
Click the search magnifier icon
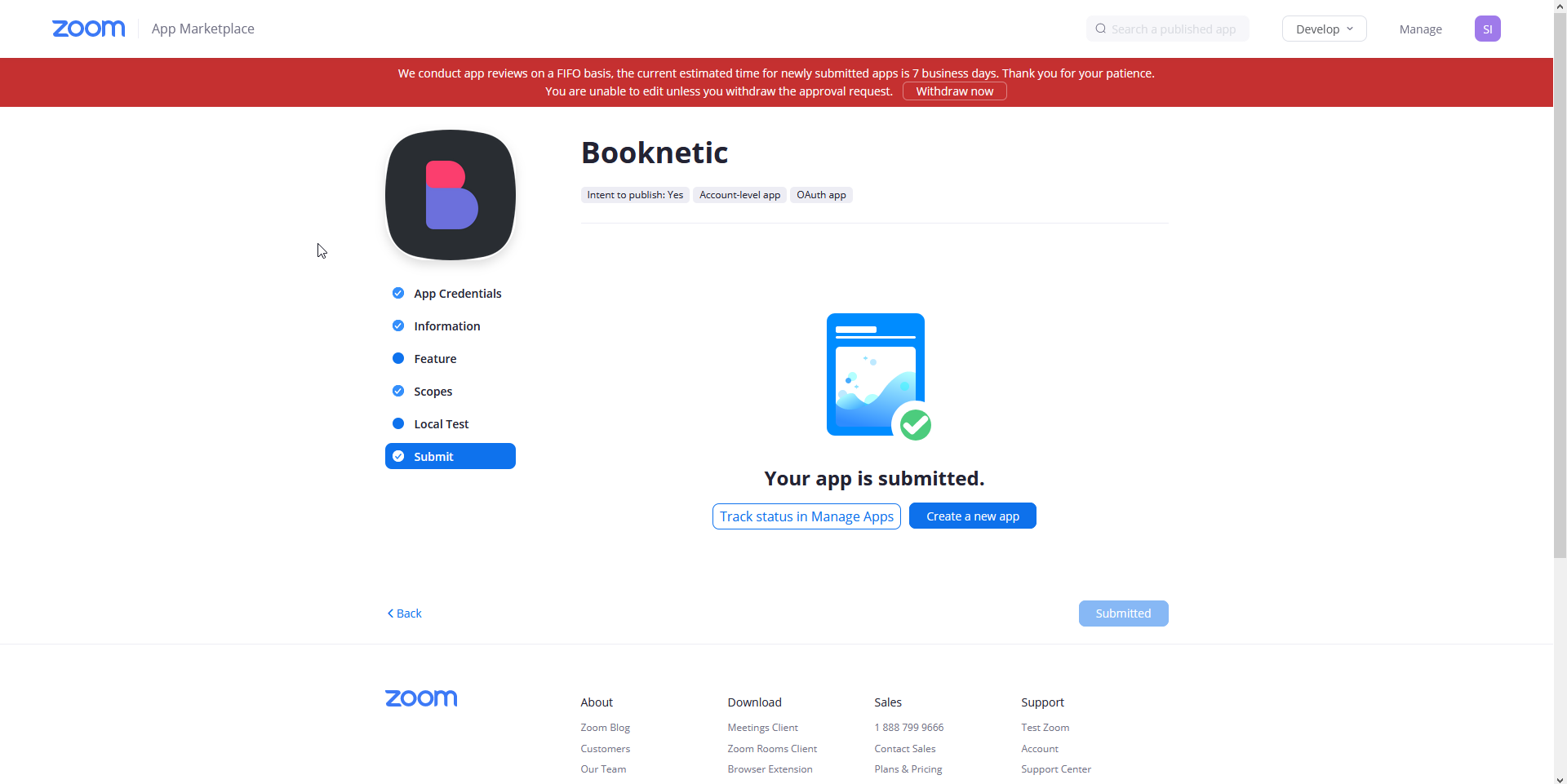(1101, 29)
